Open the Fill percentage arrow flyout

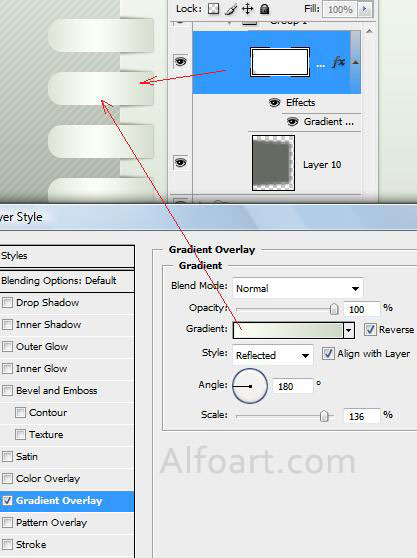[x=365, y=9]
